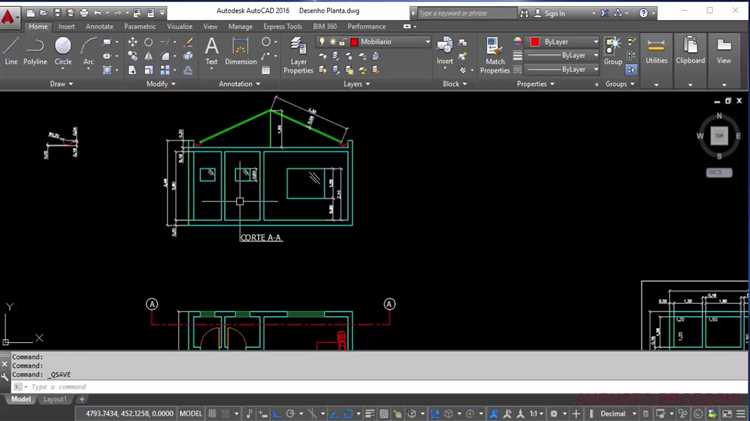
Task: Expand the Layers panel
Action: 357,84
